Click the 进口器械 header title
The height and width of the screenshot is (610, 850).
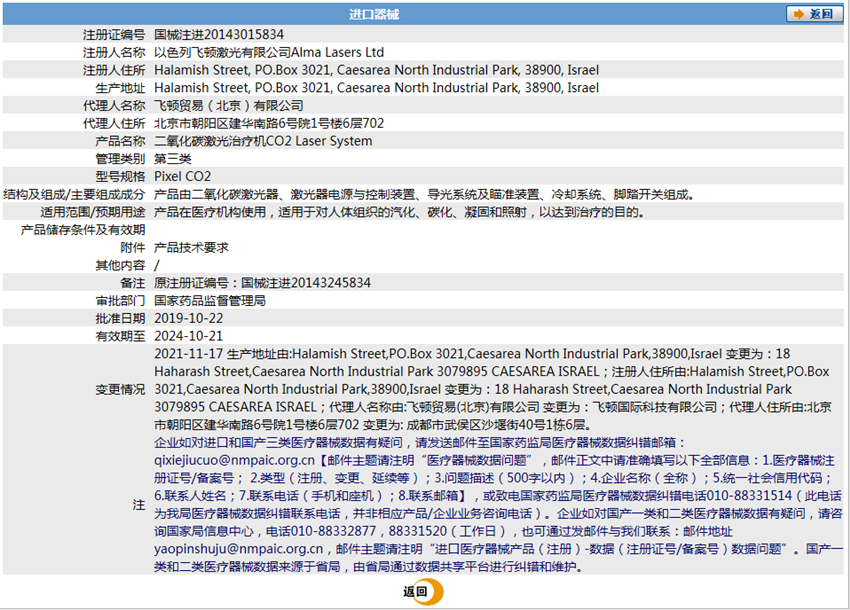click(x=374, y=15)
